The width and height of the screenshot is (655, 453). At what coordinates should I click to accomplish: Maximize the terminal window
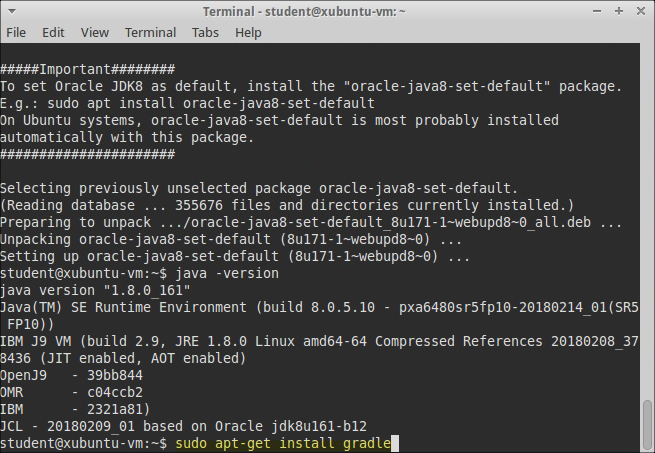coord(619,11)
